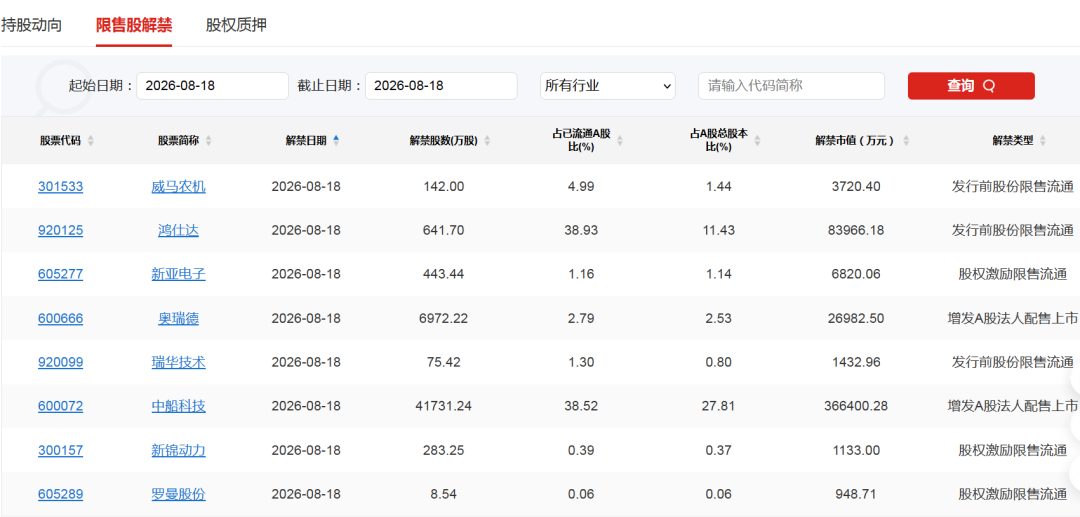Sort by 股票代码 column arrows
Screen dimensions: 1080x517
coord(91,140)
